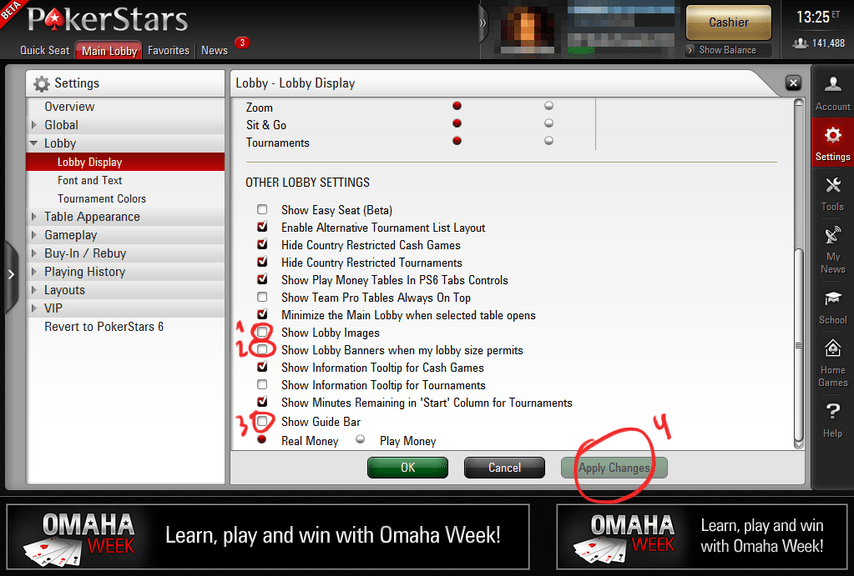Screen dimensions: 854x576
Task: Select the Play Money radio button
Action: tap(360, 439)
